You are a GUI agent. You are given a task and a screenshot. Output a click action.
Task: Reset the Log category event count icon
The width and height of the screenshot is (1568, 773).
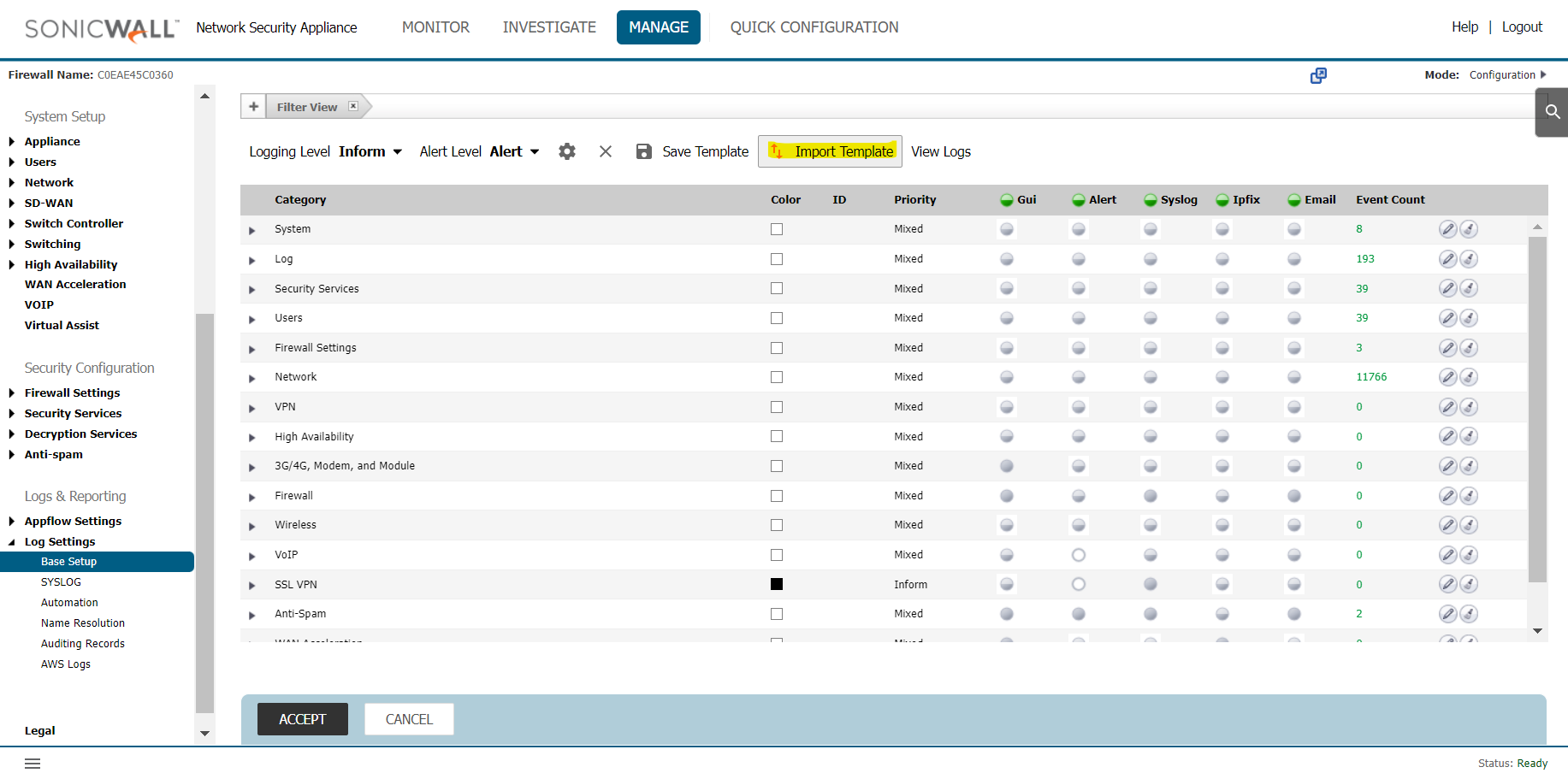(1469, 259)
